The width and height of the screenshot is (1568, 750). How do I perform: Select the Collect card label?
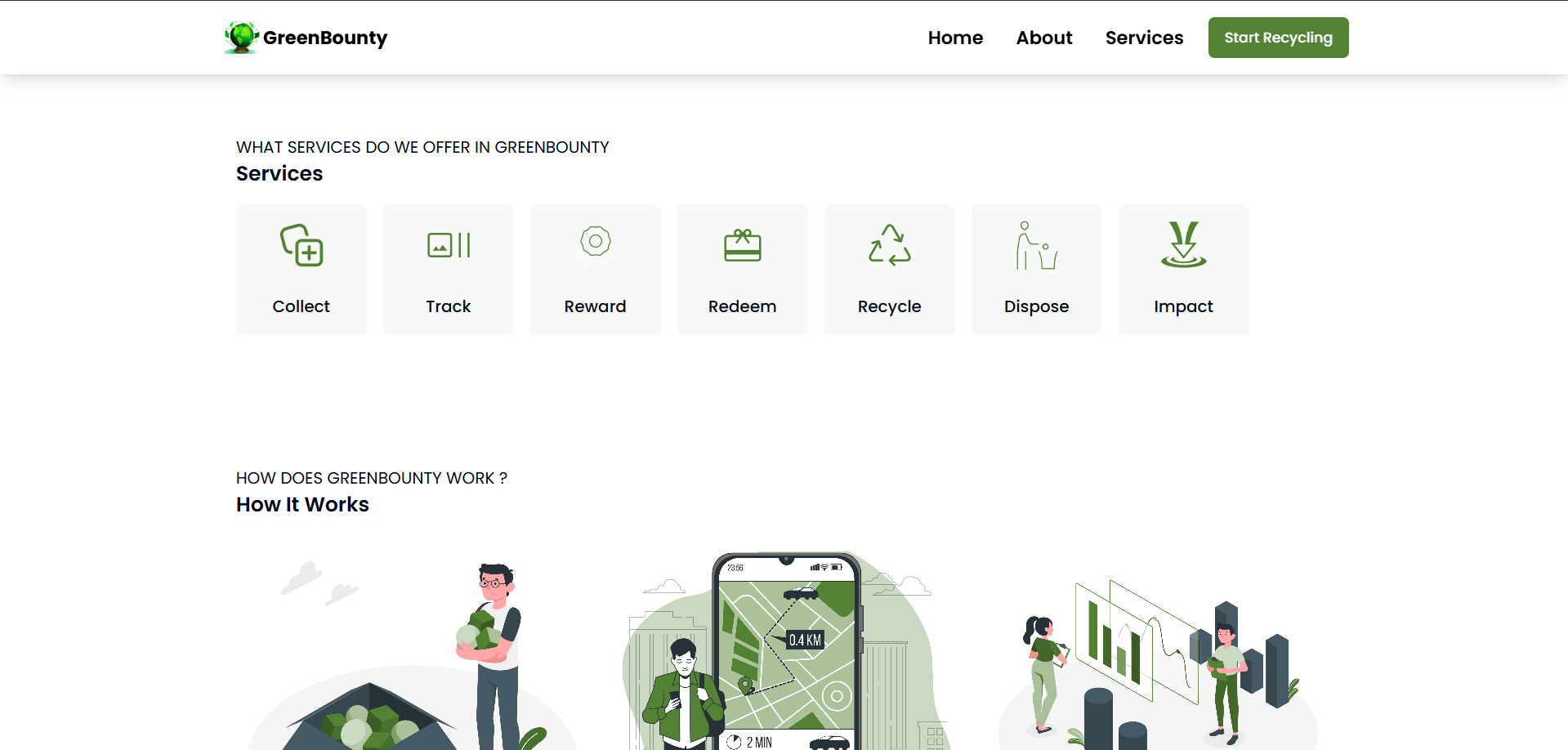pos(302,306)
